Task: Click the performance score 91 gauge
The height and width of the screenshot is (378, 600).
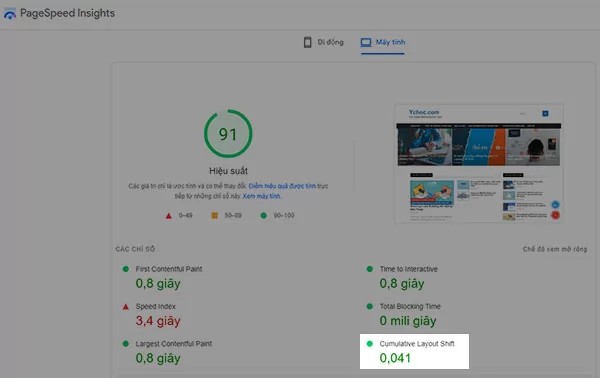Action: (228, 134)
